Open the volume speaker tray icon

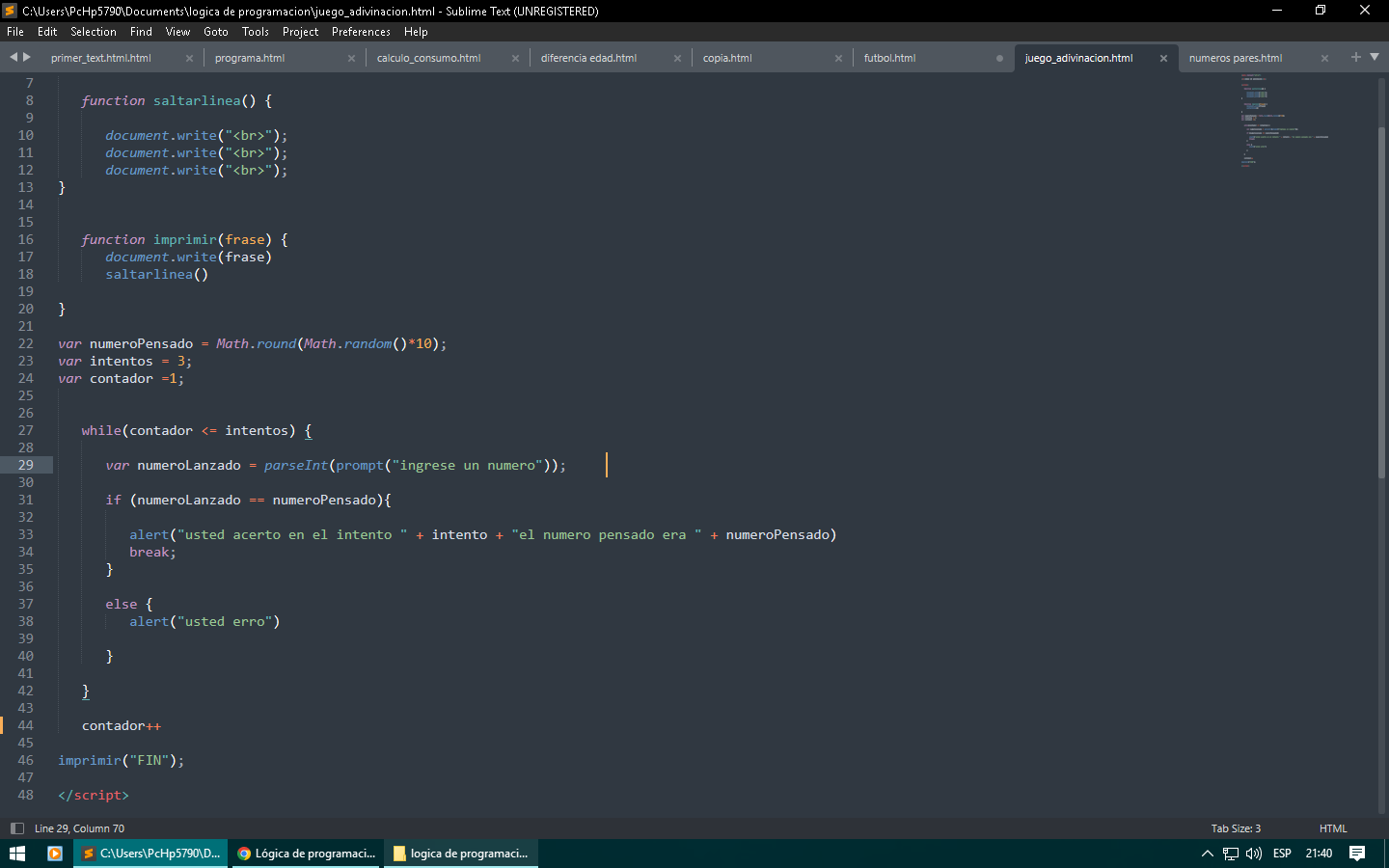[1254, 854]
